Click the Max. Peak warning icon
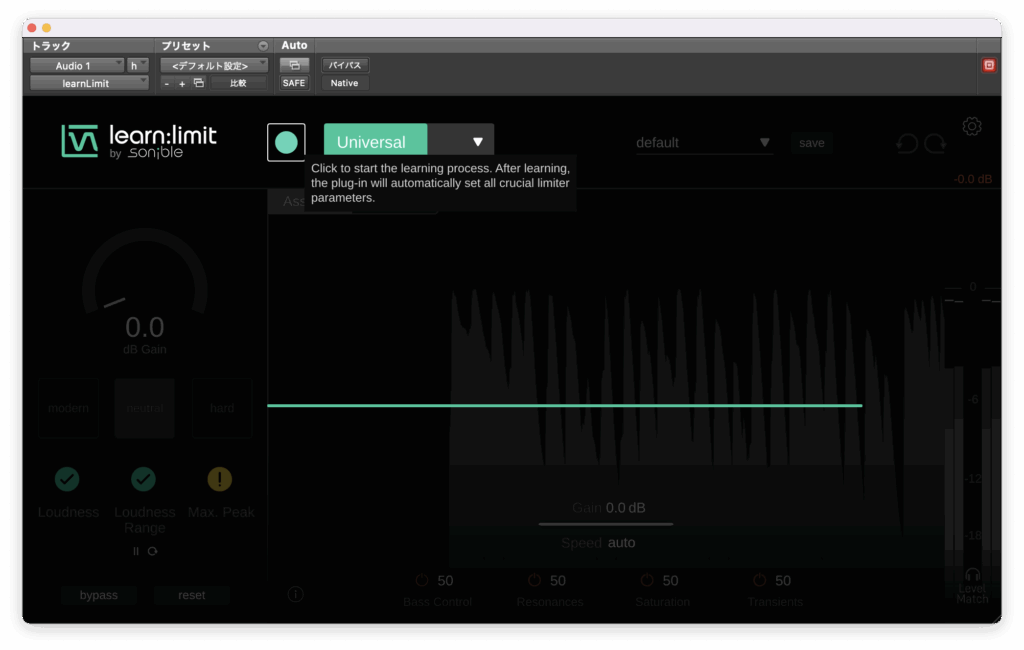The height and width of the screenshot is (650, 1024). click(x=219, y=479)
